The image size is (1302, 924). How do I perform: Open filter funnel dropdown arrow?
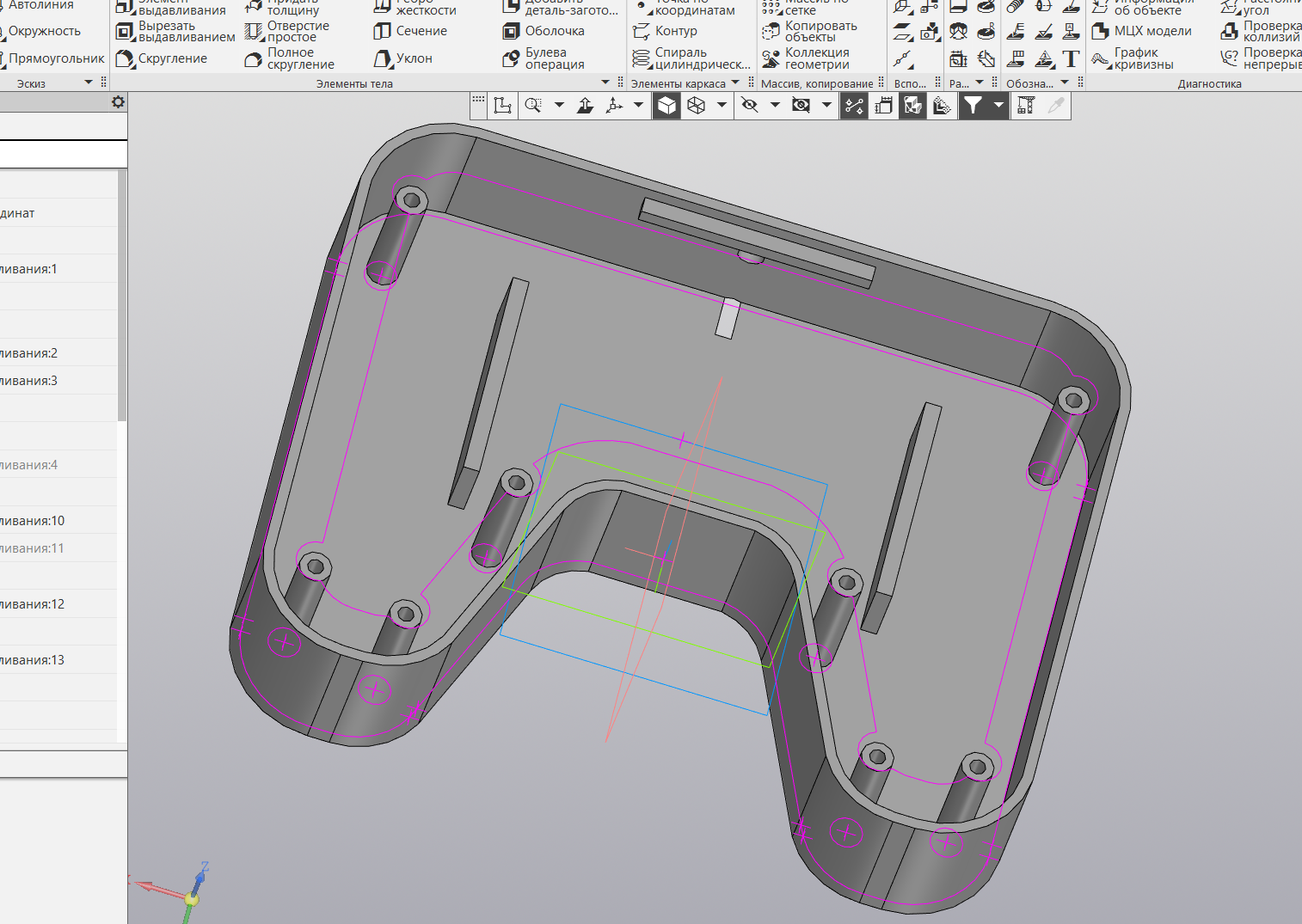tap(998, 105)
